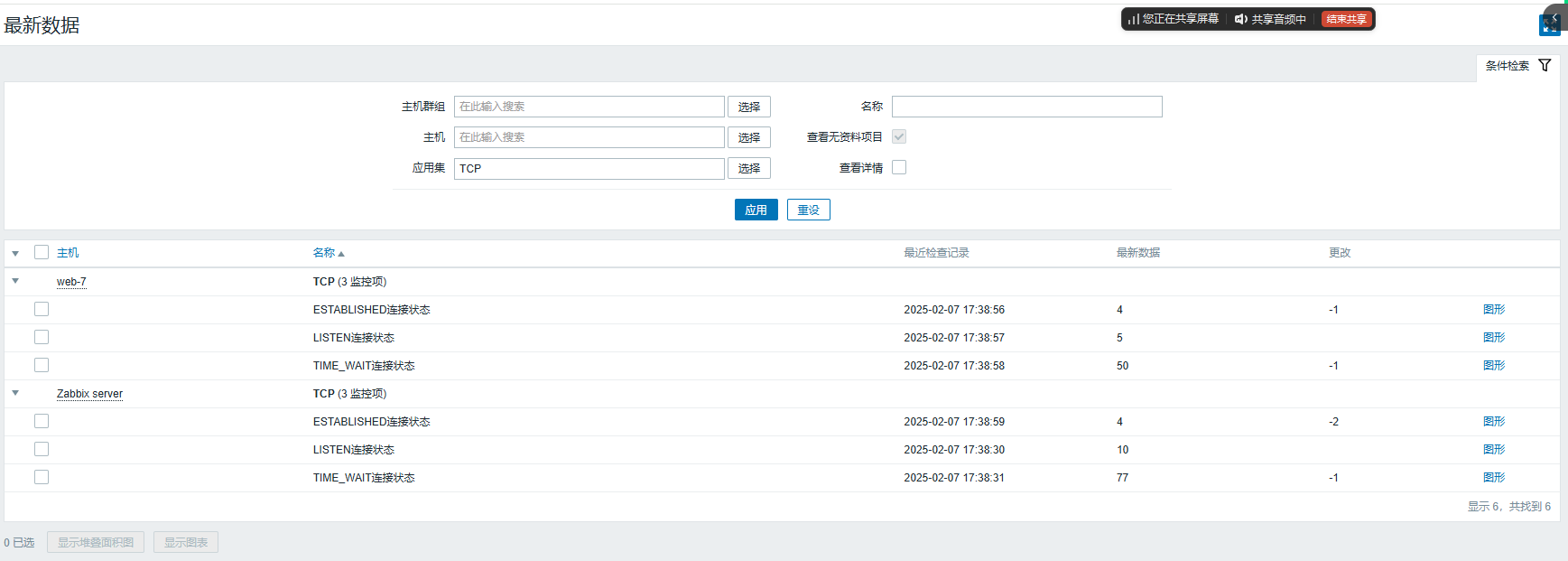1568x561 pixels.
Task: Click the value 10 in Zabbix LISTEN row
Action: coord(1122,450)
